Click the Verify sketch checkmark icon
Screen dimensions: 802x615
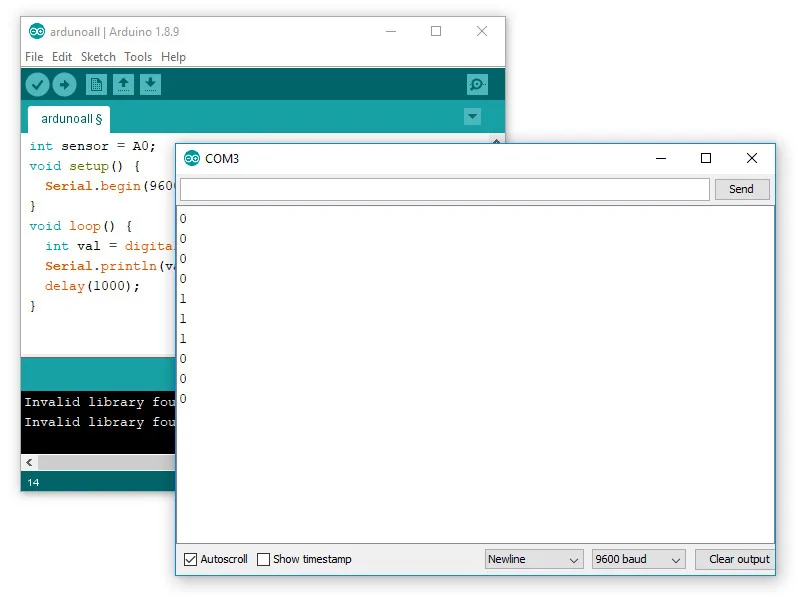[37, 84]
